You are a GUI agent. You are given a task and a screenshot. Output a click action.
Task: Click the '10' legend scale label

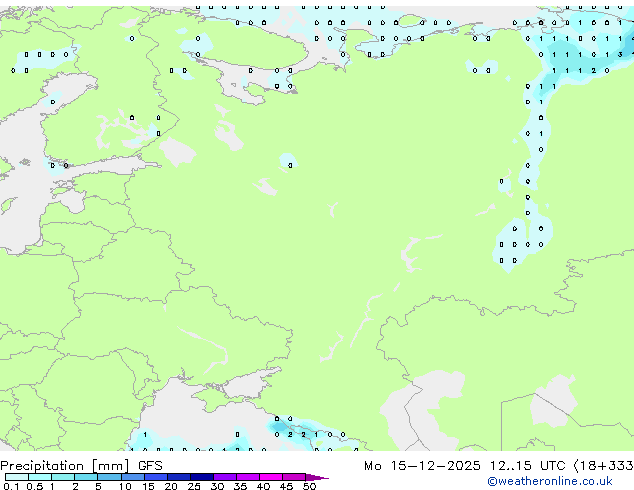pyautogui.click(x=125, y=486)
